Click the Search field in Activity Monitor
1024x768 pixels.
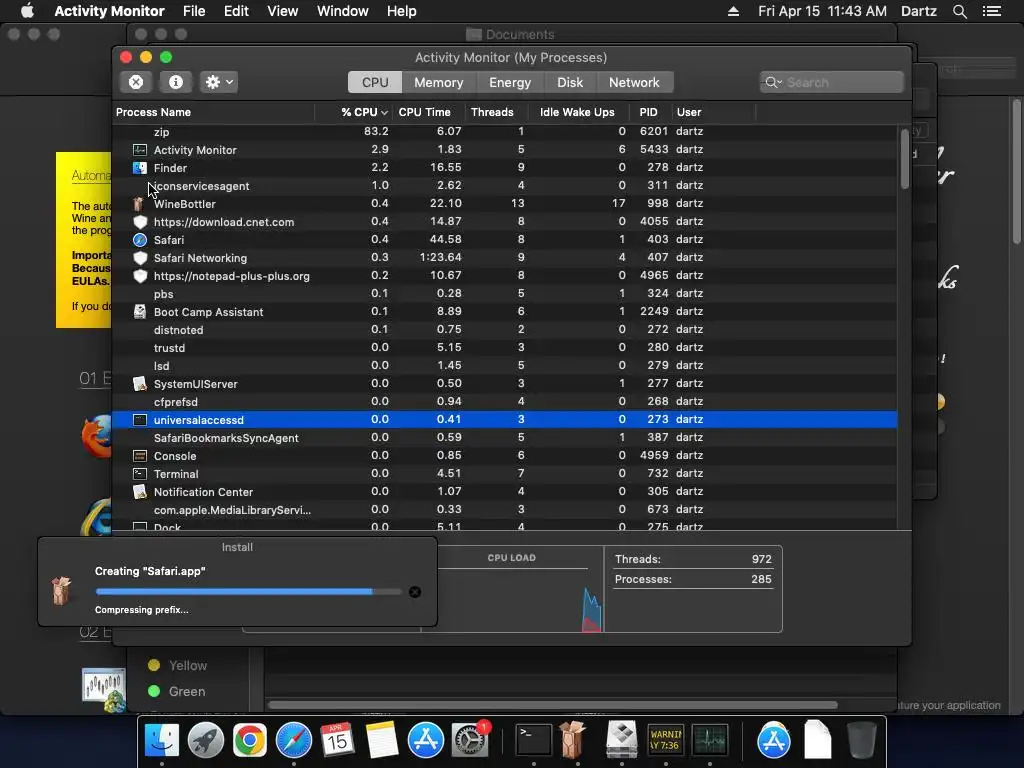[x=831, y=82]
